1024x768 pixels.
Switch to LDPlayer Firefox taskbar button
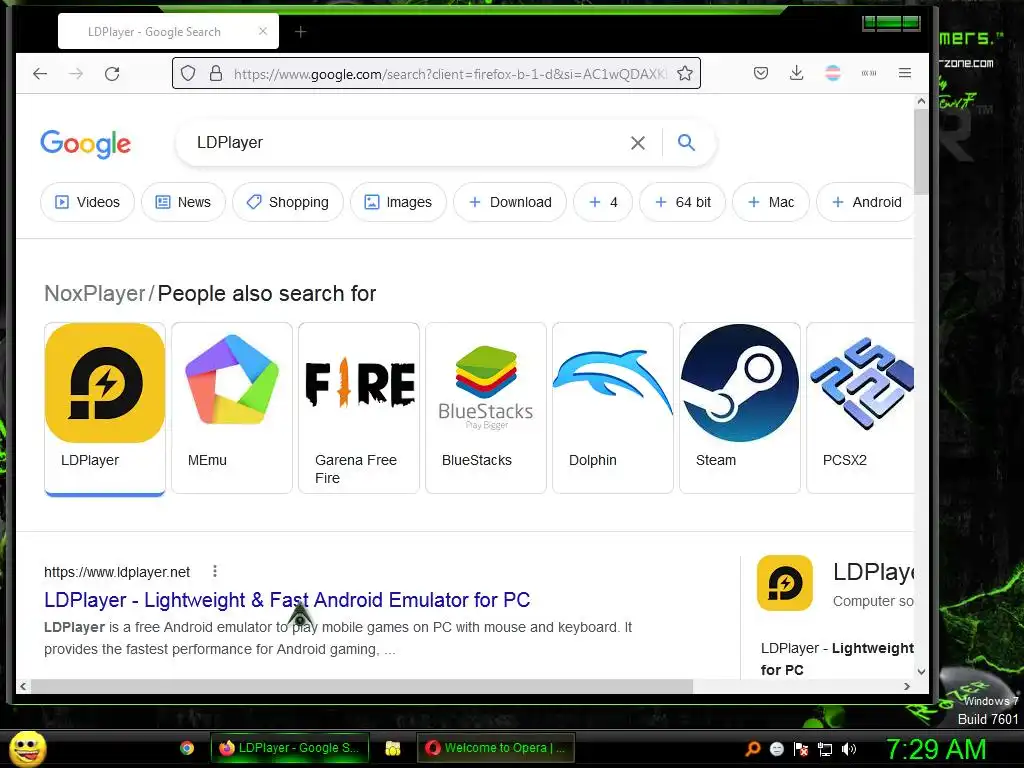tap(289, 748)
